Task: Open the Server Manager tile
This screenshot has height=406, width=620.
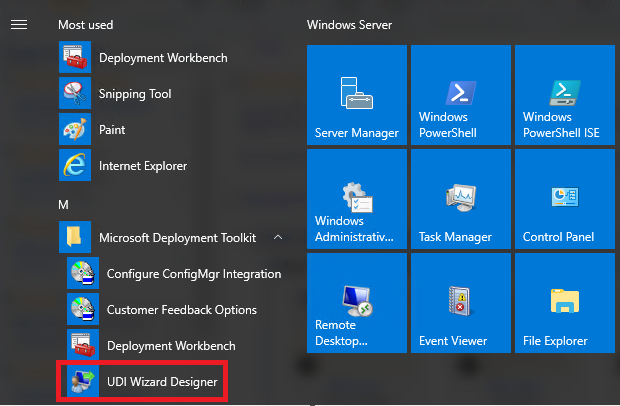Action: pos(357,95)
